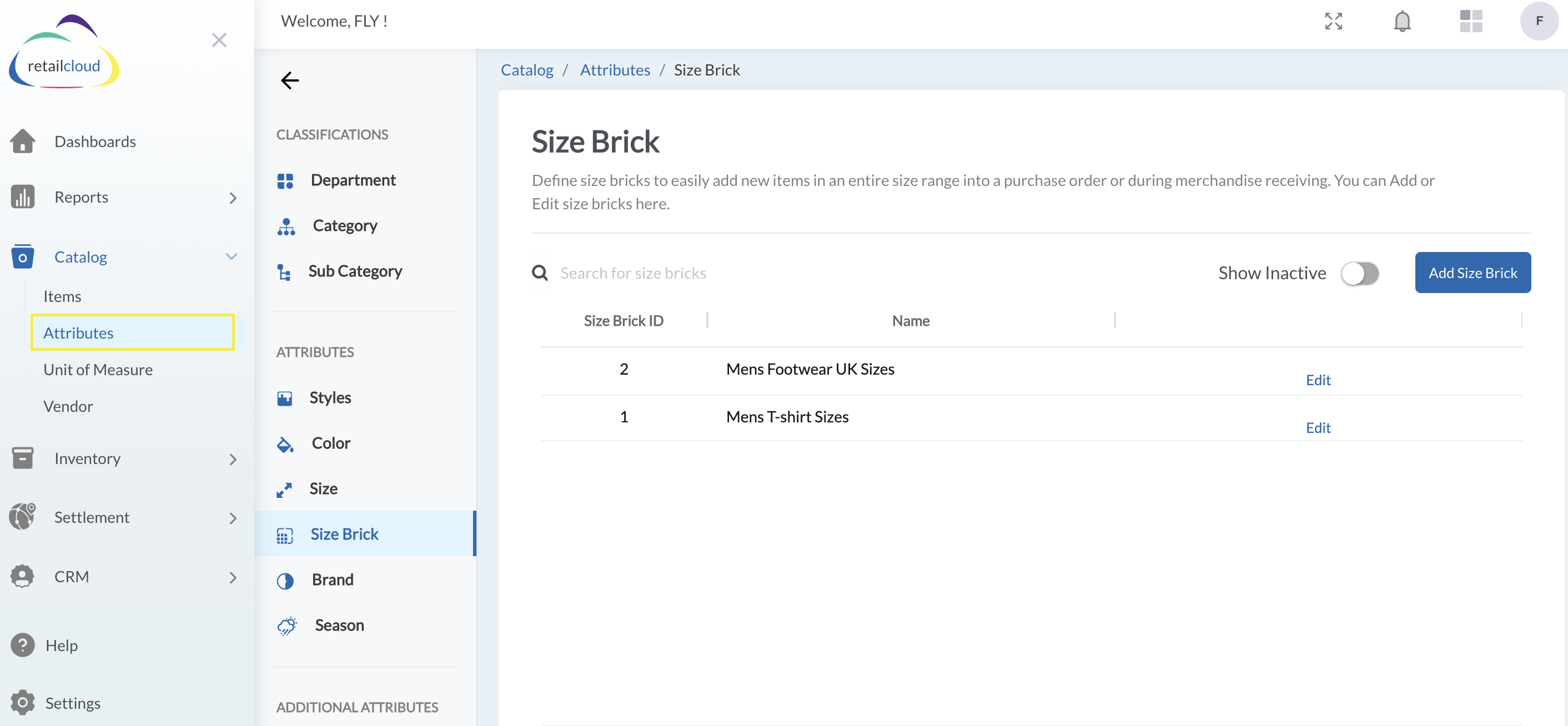Expand the CRM menu chevron
Image resolution: width=1568 pixels, height=726 pixels.
(233, 577)
